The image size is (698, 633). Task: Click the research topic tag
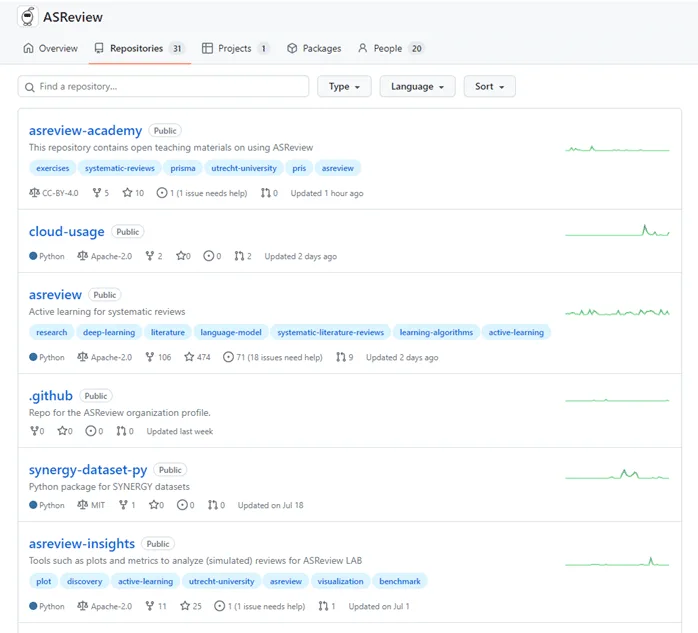(52, 333)
